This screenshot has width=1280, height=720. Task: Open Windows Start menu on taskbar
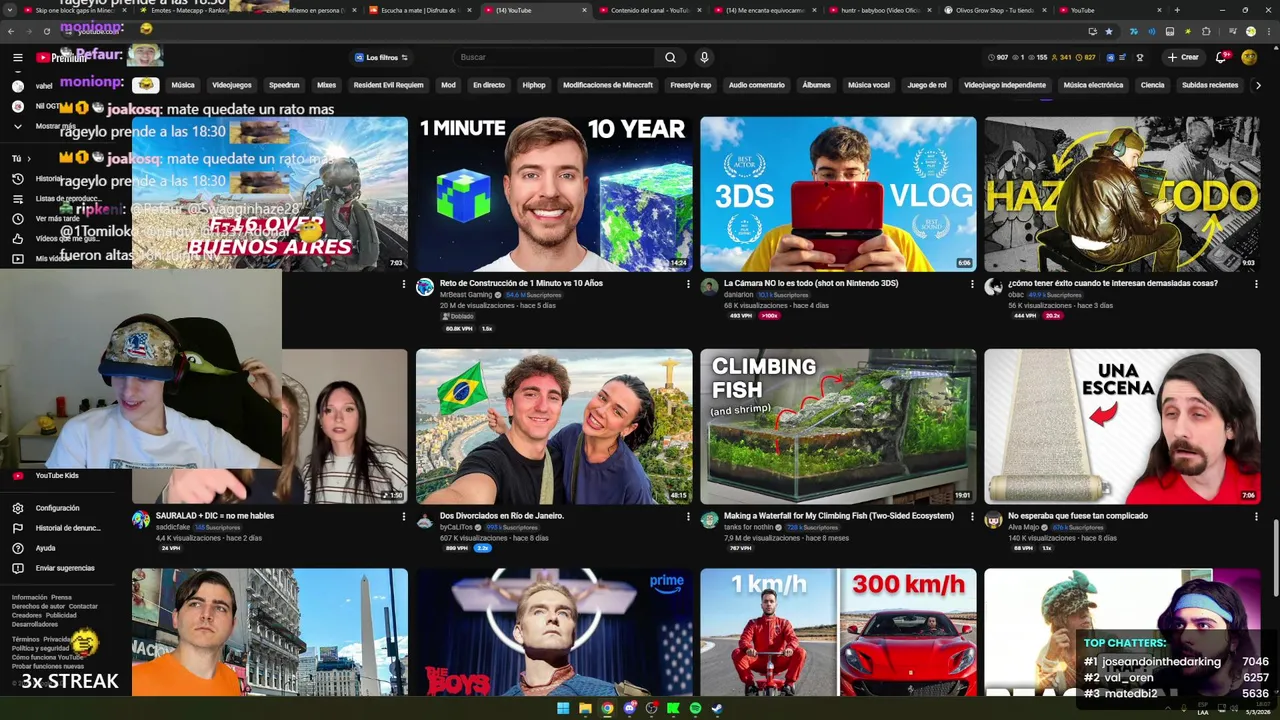coord(563,709)
